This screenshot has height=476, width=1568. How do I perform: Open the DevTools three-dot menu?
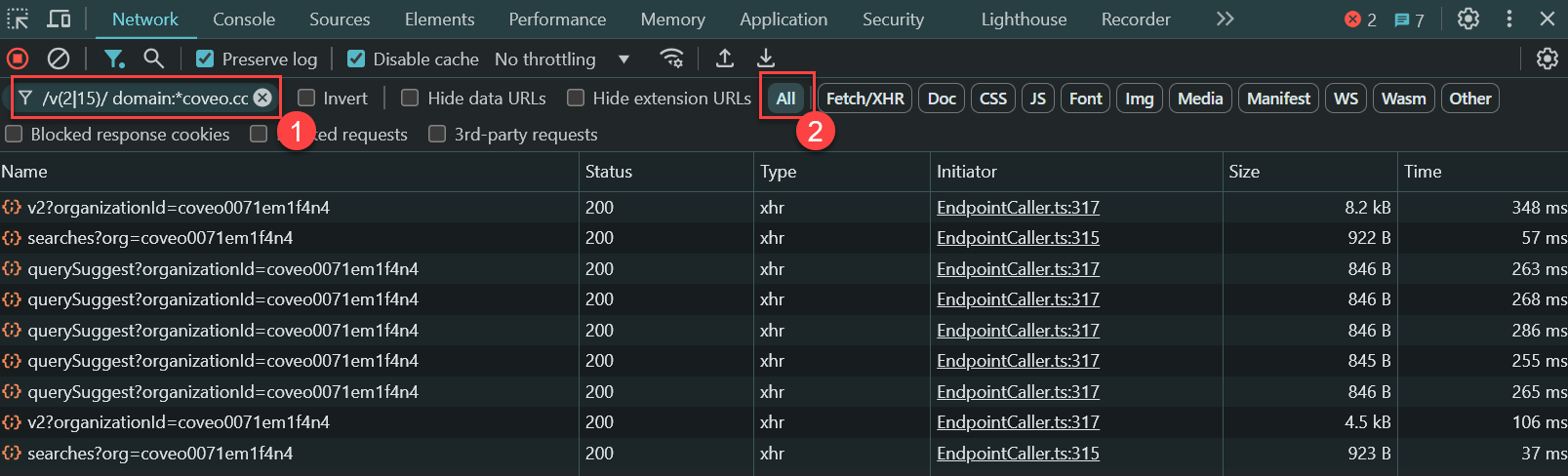point(1508,19)
